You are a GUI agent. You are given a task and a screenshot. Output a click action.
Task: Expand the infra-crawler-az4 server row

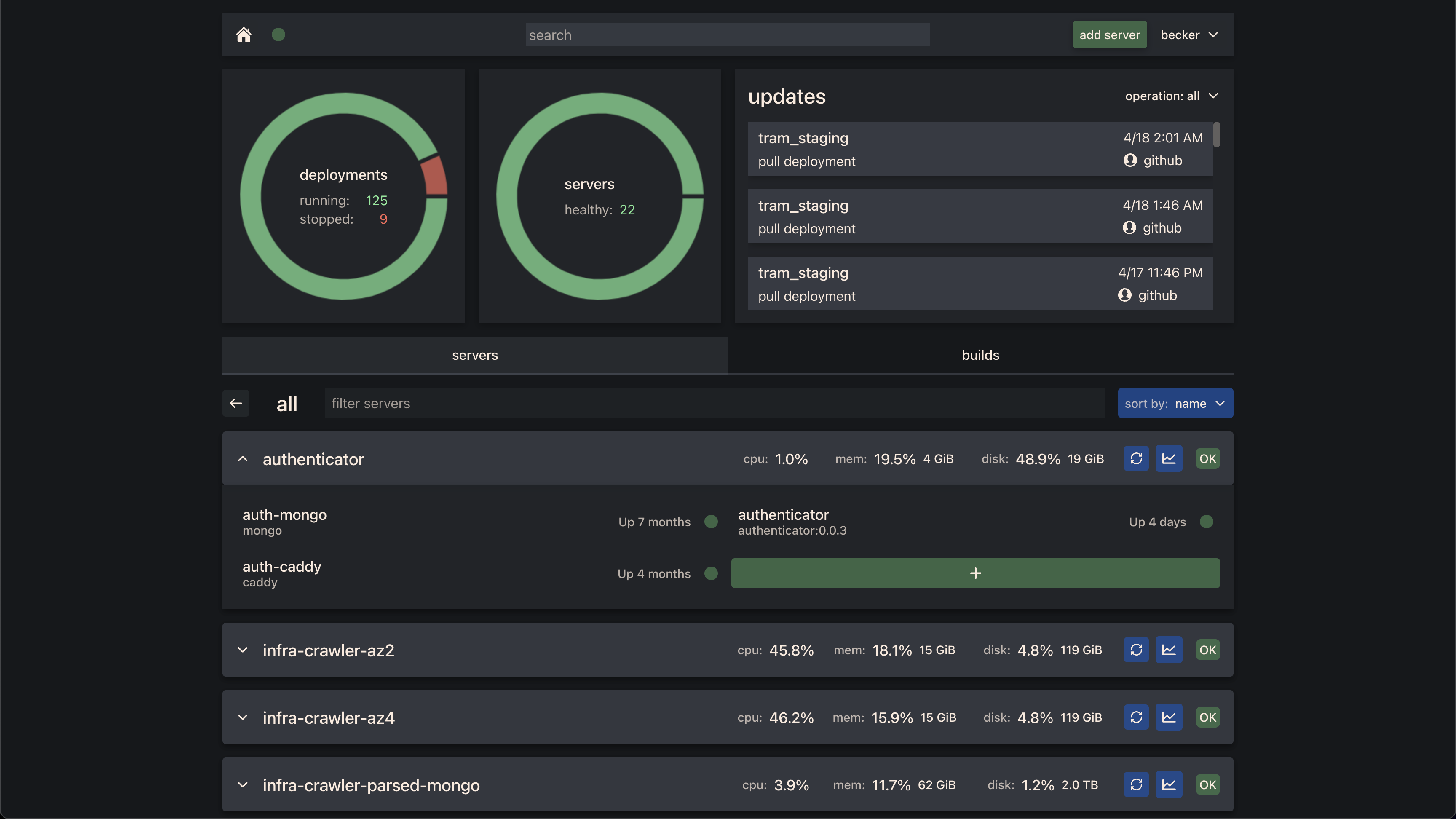(243, 717)
